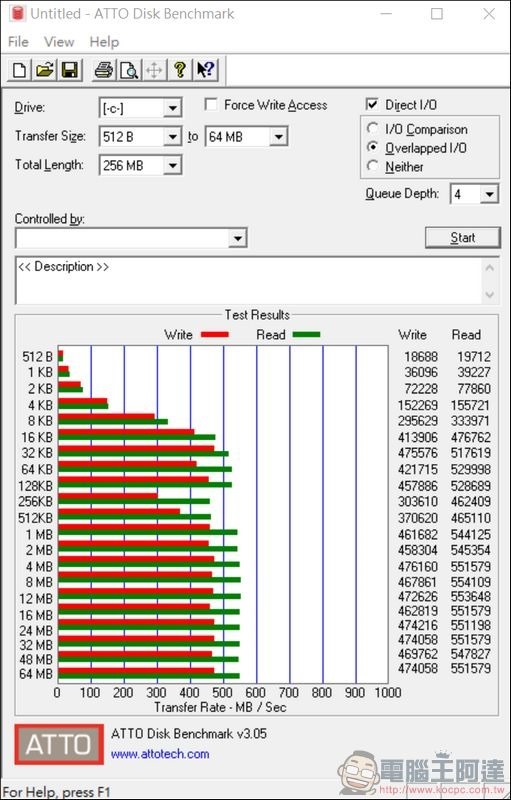Click the New document toolbar icon

click(x=19, y=69)
